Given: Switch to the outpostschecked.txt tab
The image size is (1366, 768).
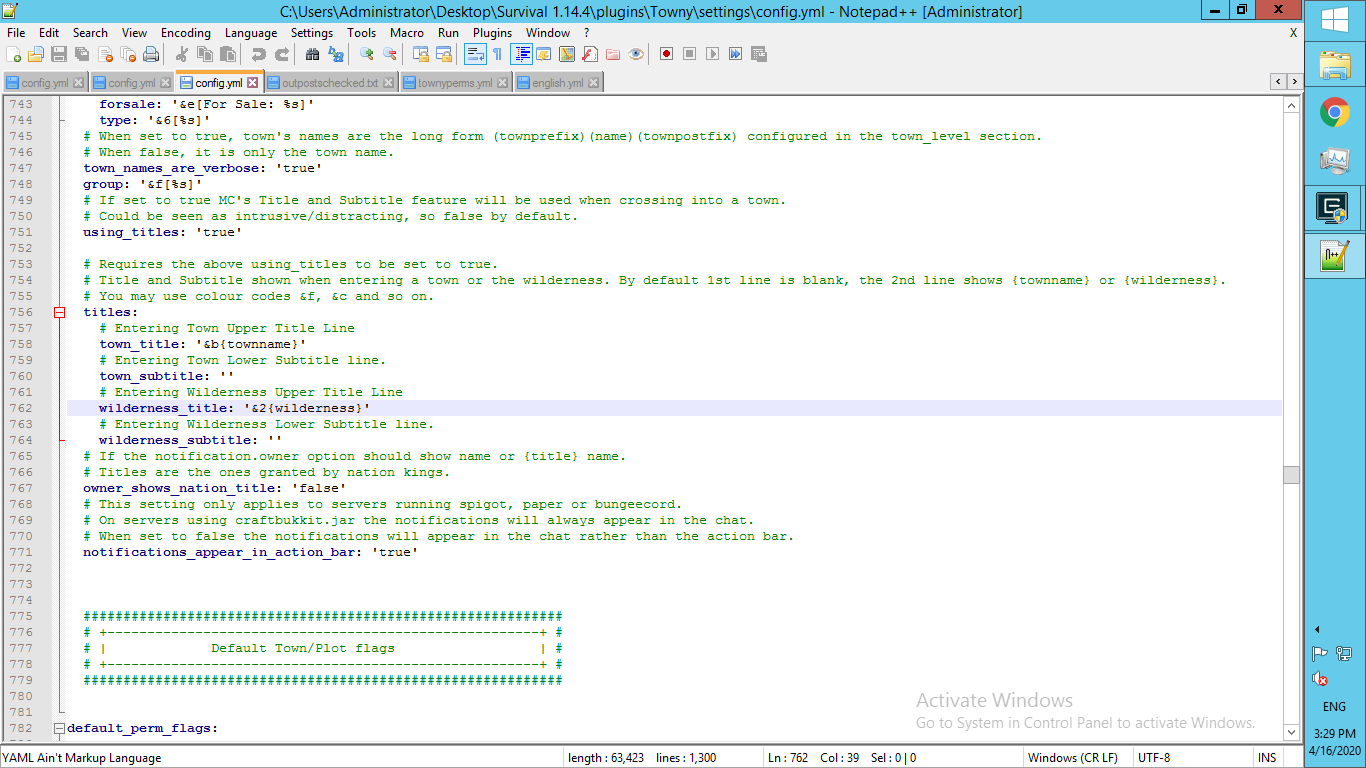Looking at the screenshot, I should coord(330,83).
